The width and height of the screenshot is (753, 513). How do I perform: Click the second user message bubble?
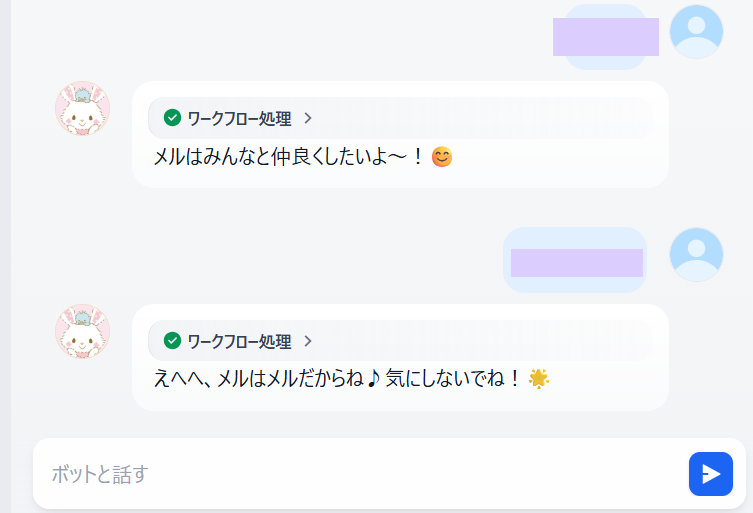tap(575, 262)
